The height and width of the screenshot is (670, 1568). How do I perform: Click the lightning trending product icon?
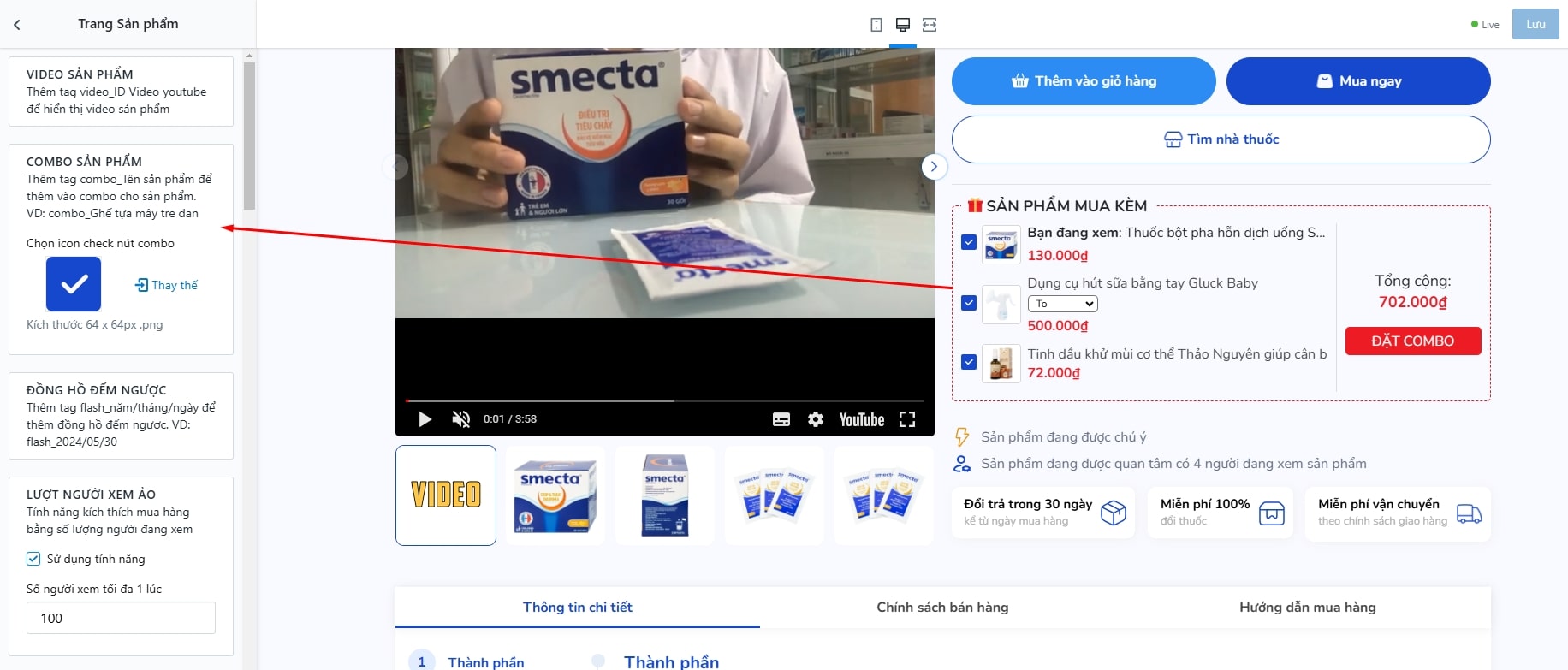click(x=962, y=437)
